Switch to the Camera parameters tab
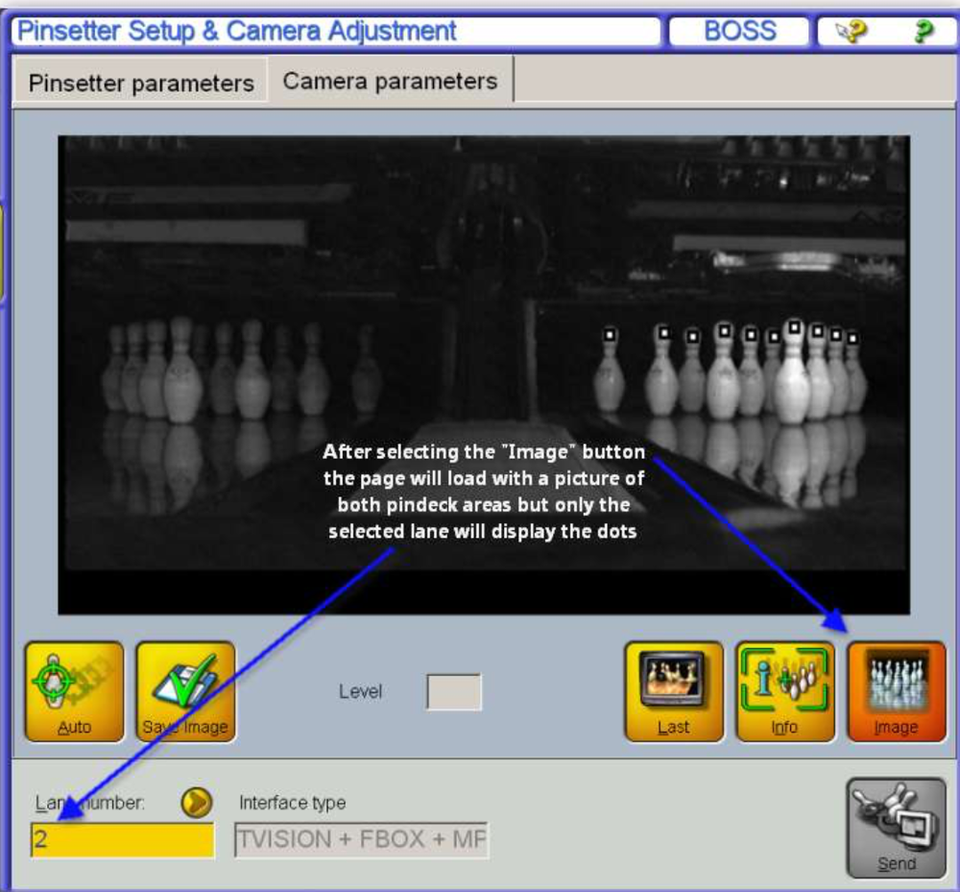960x892 pixels. click(390, 81)
